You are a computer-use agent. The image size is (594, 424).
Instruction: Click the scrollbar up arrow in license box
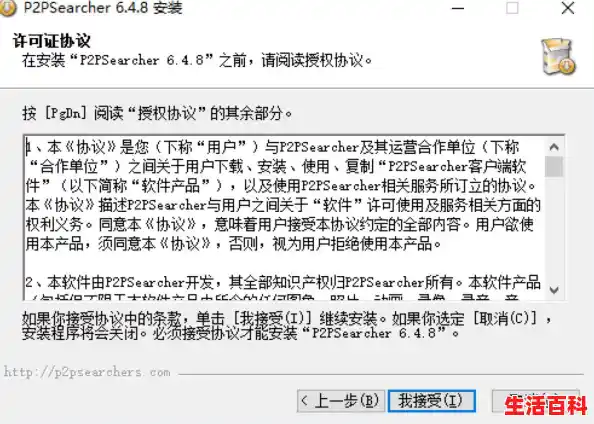click(x=554, y=147)
